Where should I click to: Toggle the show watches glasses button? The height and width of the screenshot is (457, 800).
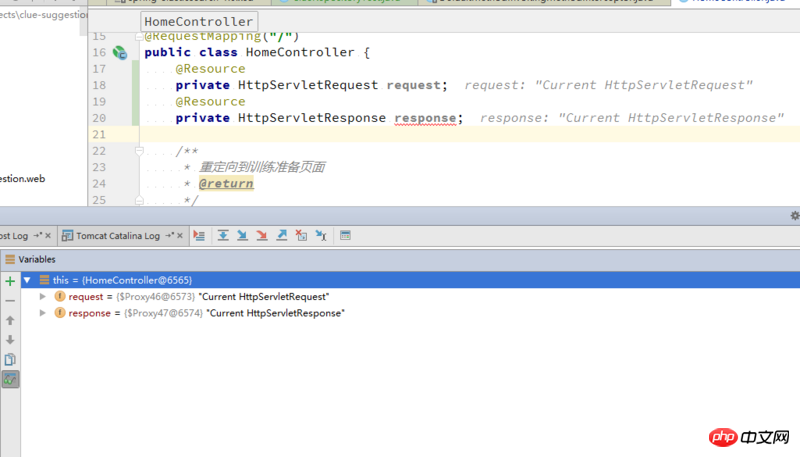[x=10, y=379]
